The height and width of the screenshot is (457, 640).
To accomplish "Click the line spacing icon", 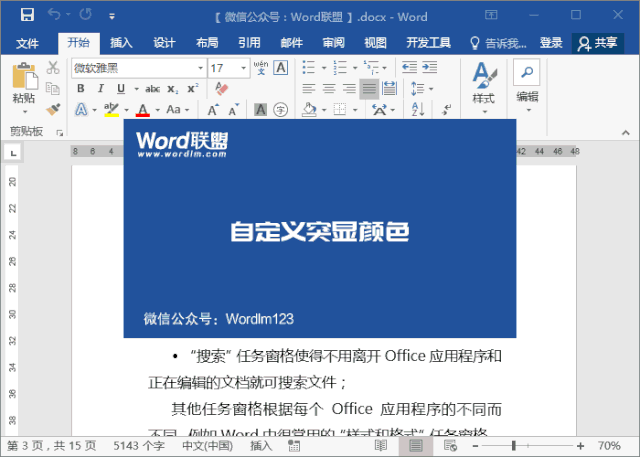I will click(x=418, y=88).
